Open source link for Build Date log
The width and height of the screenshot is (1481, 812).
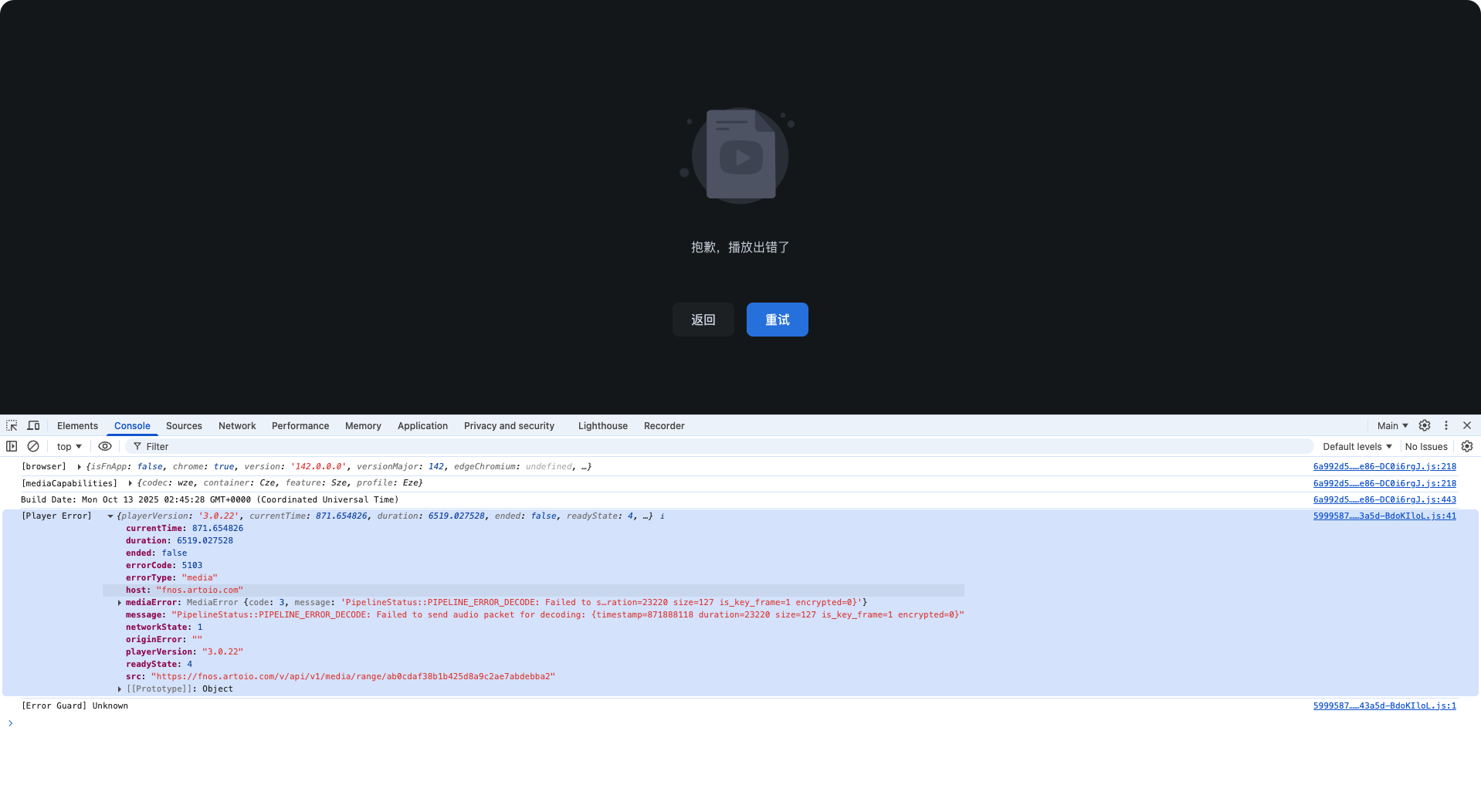[1384, 500]
